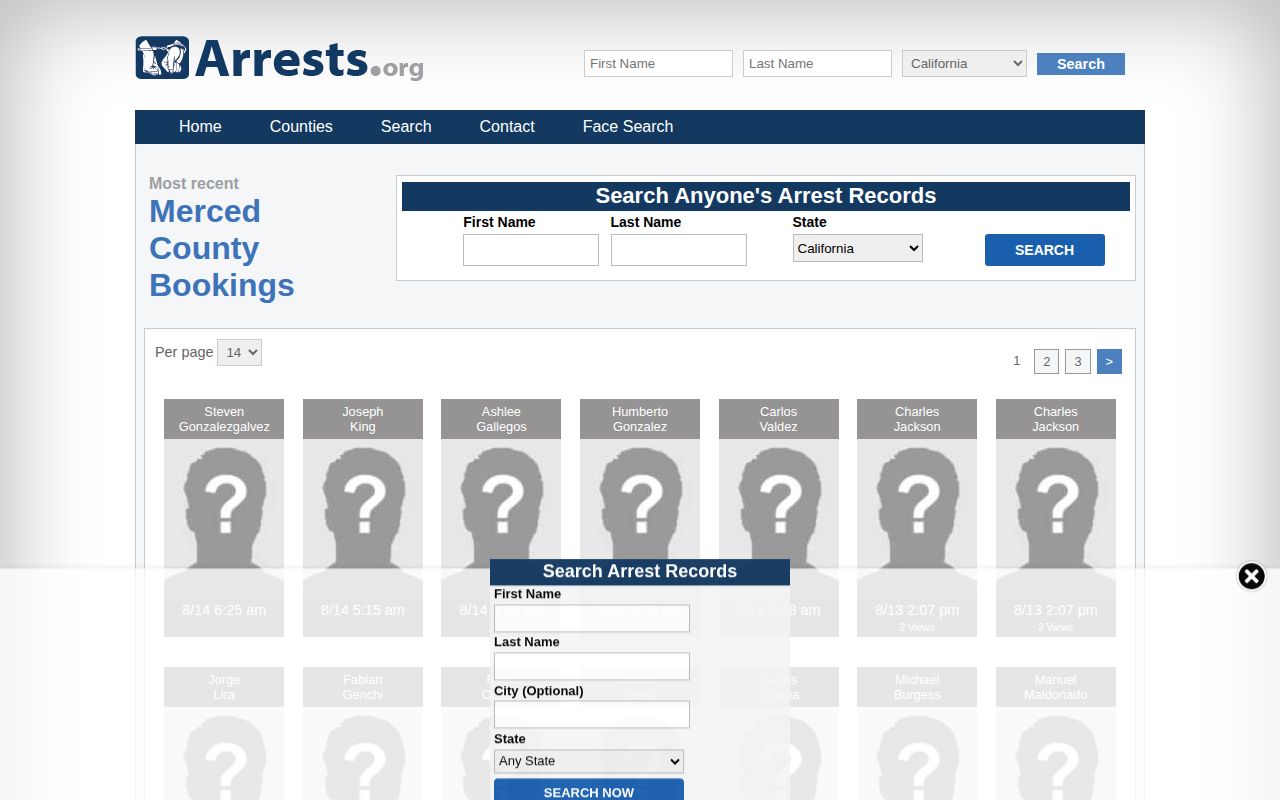Go to the Counties page
Viewport: 1280px width, 800px height.
tap(301, 127)
